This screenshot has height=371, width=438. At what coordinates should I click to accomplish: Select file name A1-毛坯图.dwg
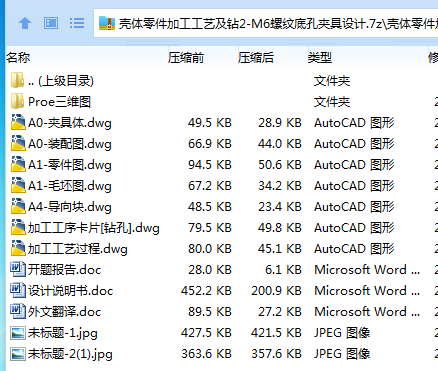click(70, 186)
